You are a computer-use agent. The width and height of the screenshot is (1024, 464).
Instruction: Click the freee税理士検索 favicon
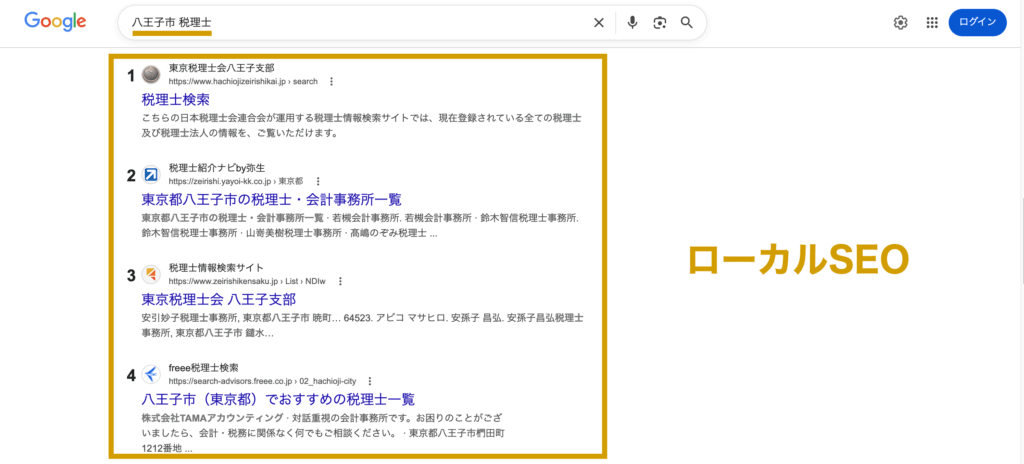pos(151,374)
